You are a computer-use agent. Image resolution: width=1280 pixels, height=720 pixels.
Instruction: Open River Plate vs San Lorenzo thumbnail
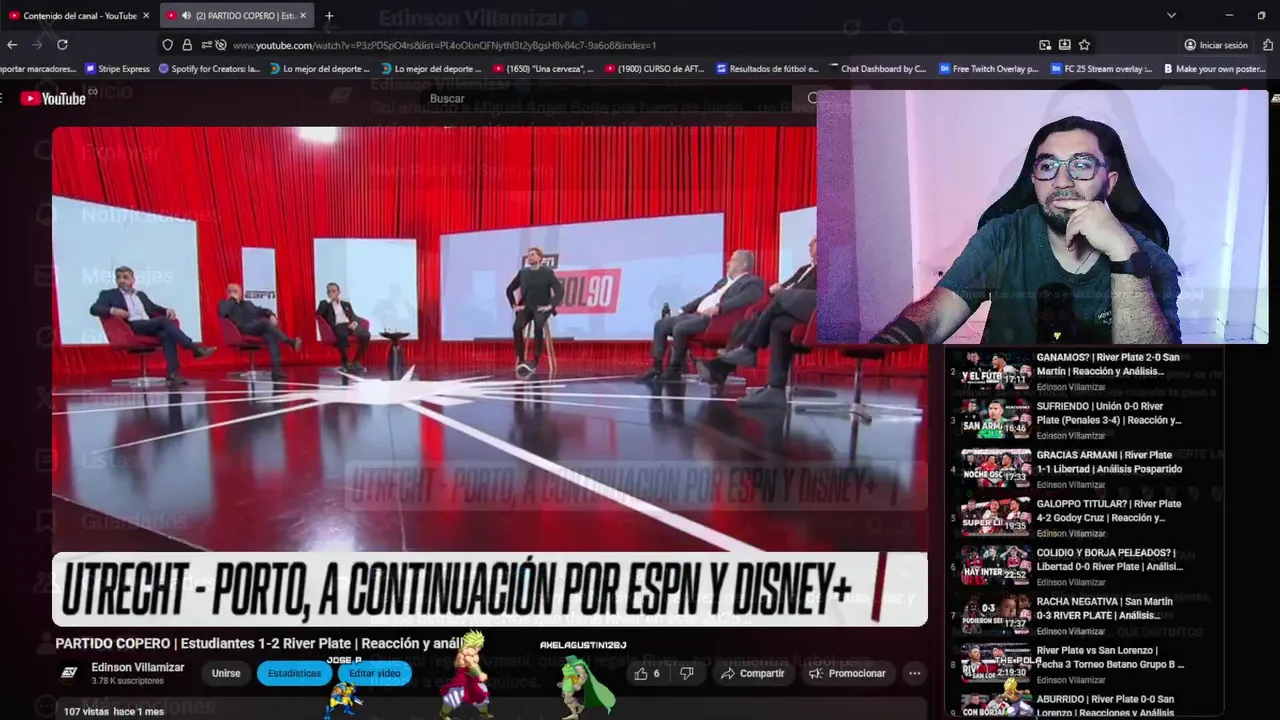click(996, 664)
